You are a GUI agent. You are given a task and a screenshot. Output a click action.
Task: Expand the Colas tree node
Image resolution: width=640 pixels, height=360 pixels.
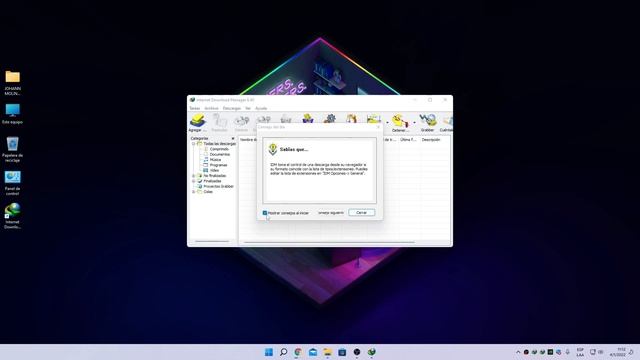point(193,192)
